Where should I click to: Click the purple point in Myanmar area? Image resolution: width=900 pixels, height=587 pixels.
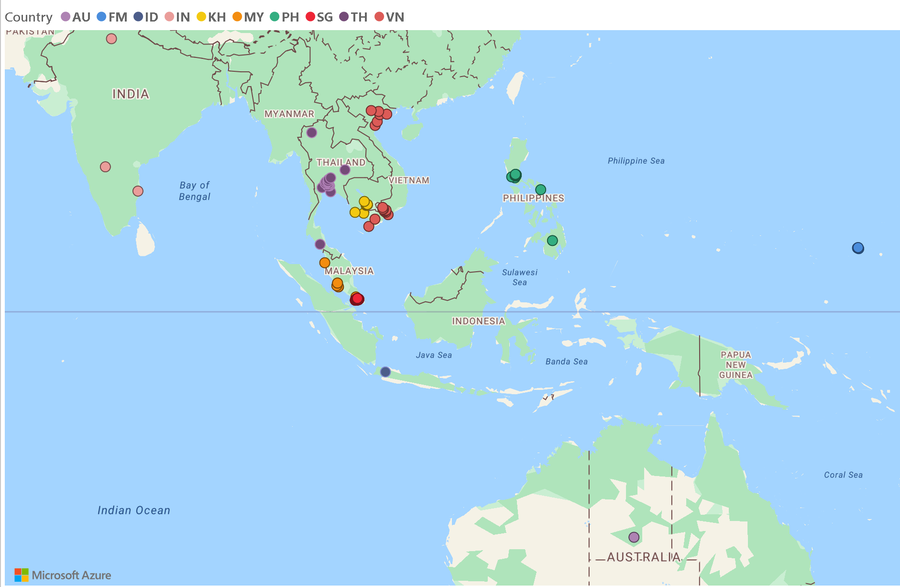(x=311, y=132)
